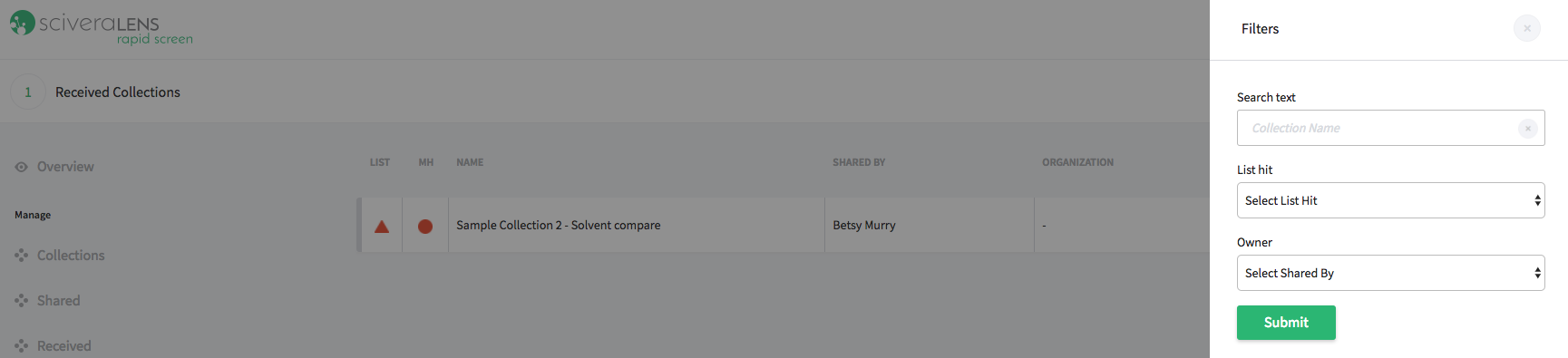
Task: Go to the Shared section
Action: click(x=59, y=301)
